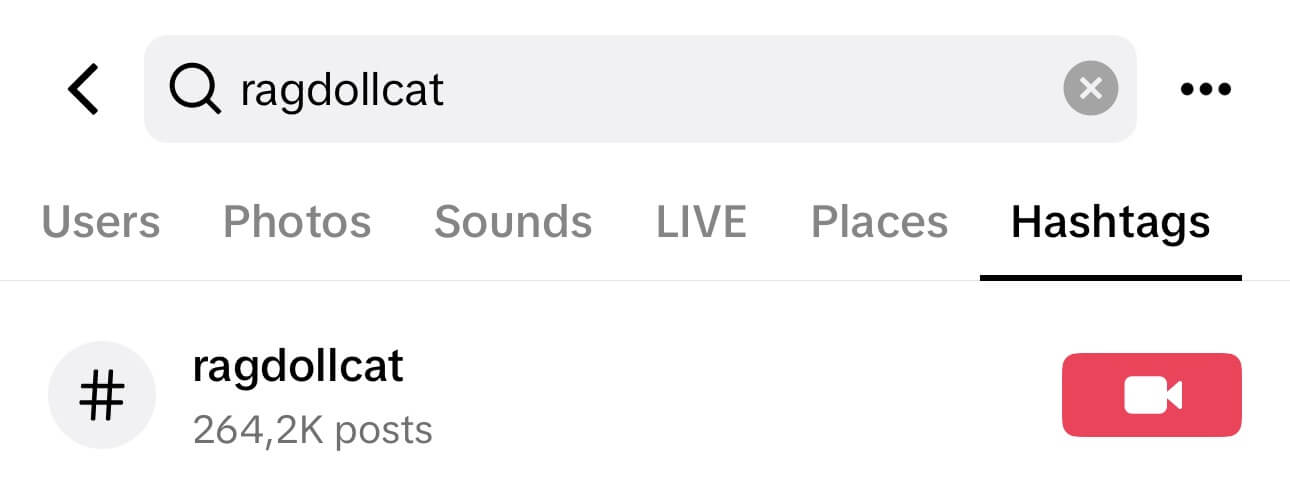Tap the white camera icon
Image resolution: width=1290 pixels, height=494 pixels.
(1152, 395)
